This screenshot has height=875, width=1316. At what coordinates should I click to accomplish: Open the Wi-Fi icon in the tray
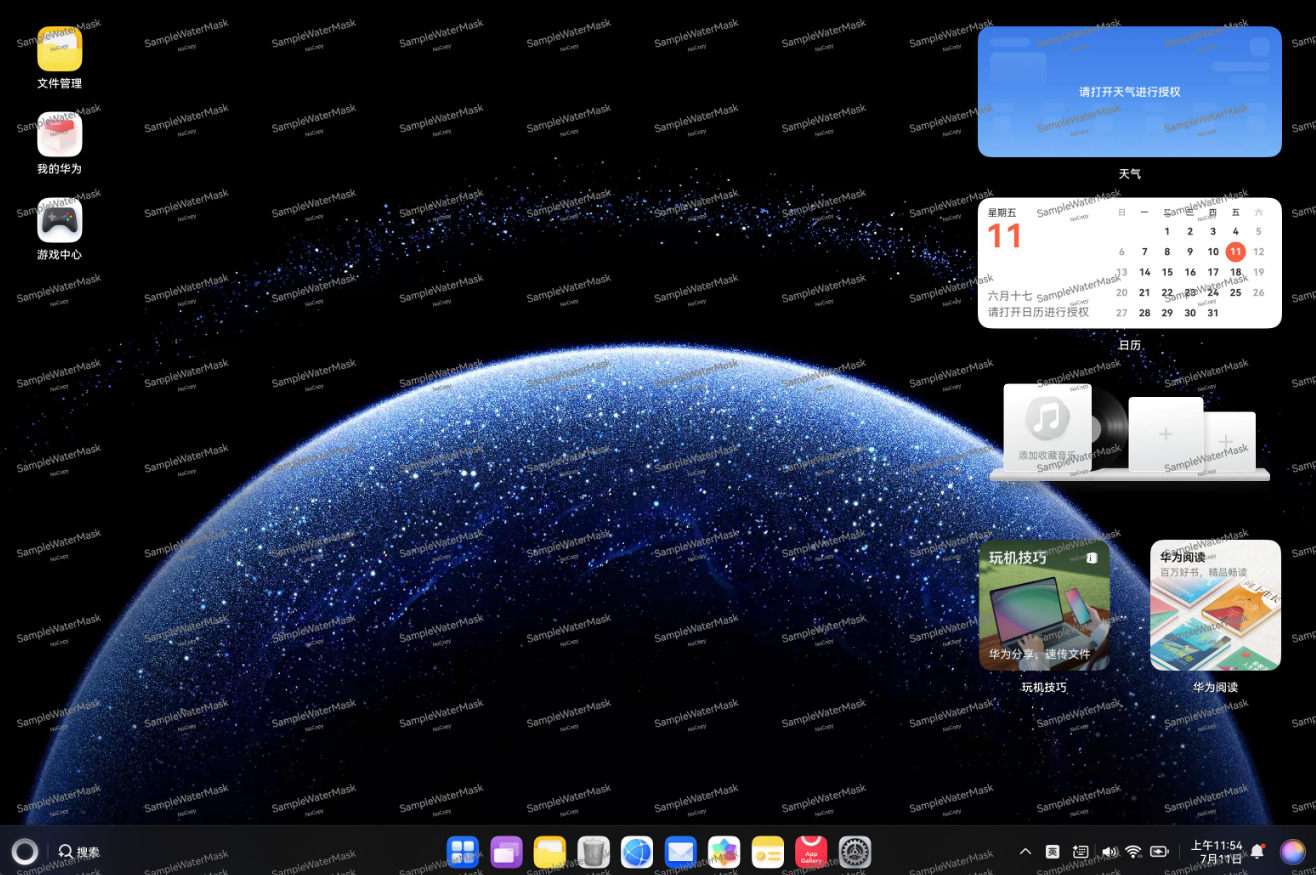1133,852
